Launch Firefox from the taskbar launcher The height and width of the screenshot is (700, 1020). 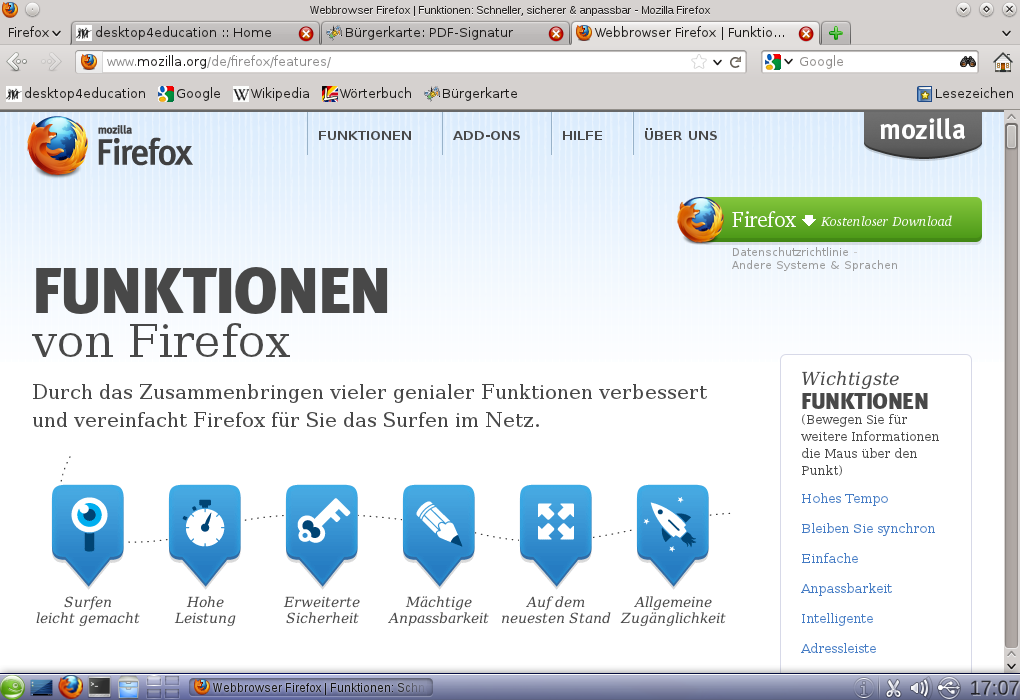[70, 687]
